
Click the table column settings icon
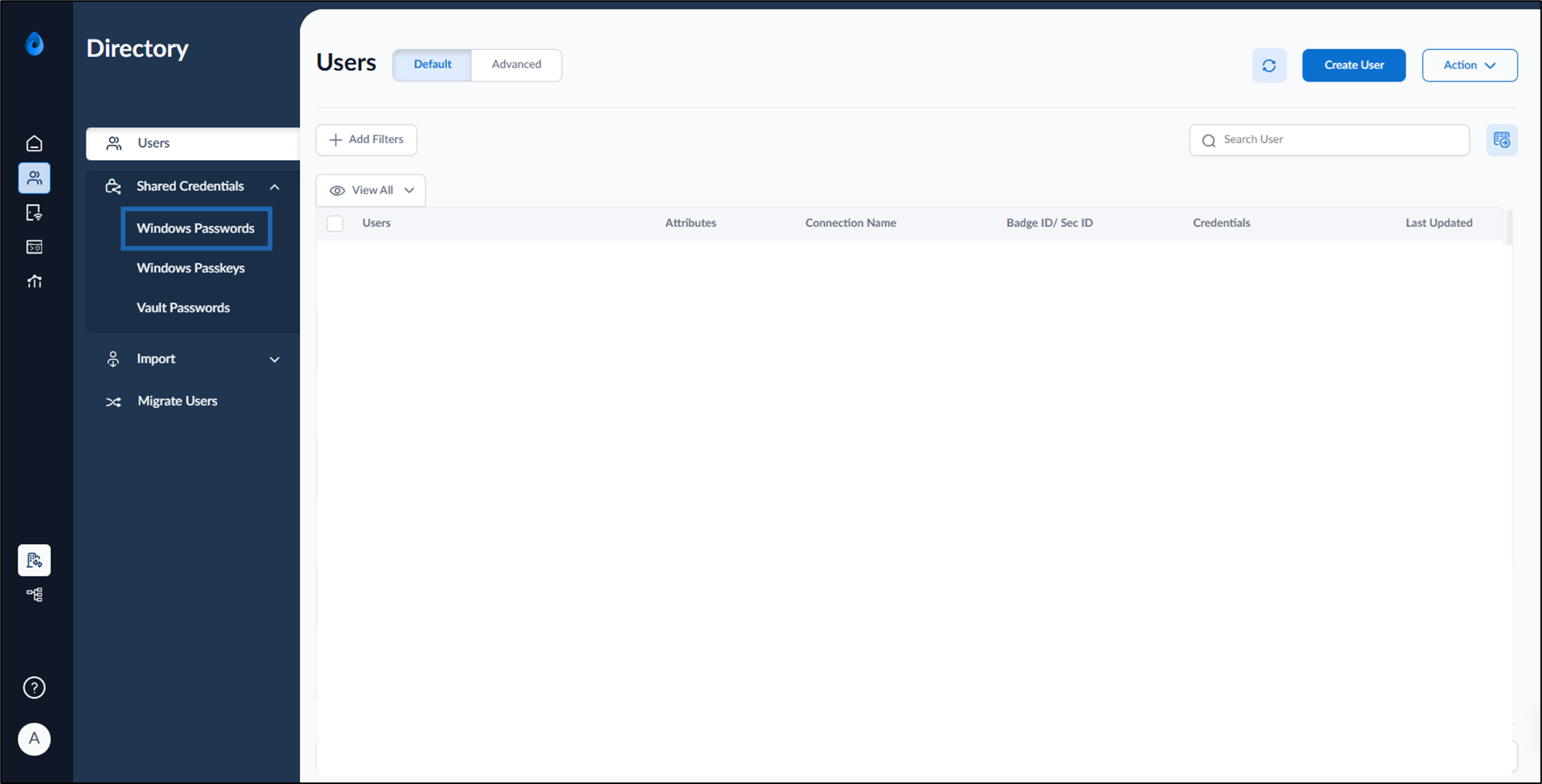1501,140
